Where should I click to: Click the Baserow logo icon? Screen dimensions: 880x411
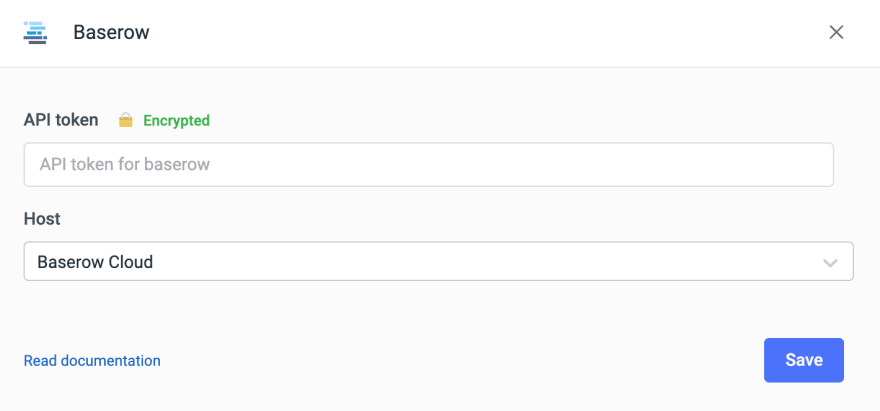(x=35, y=32)
